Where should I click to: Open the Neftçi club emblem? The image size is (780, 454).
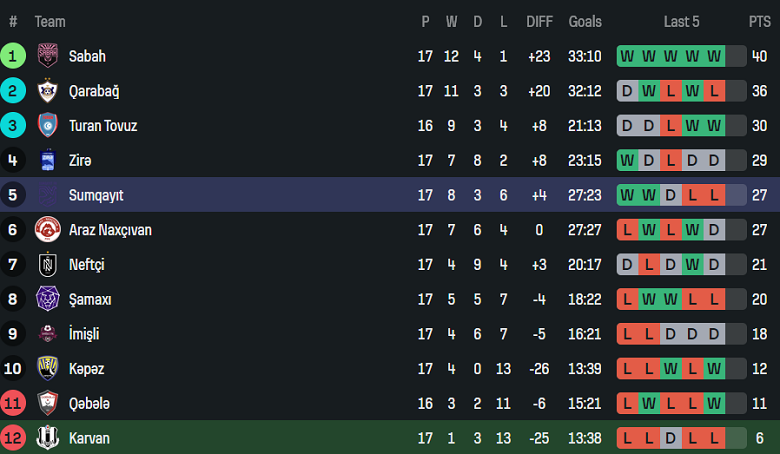(x=48, y=264)
